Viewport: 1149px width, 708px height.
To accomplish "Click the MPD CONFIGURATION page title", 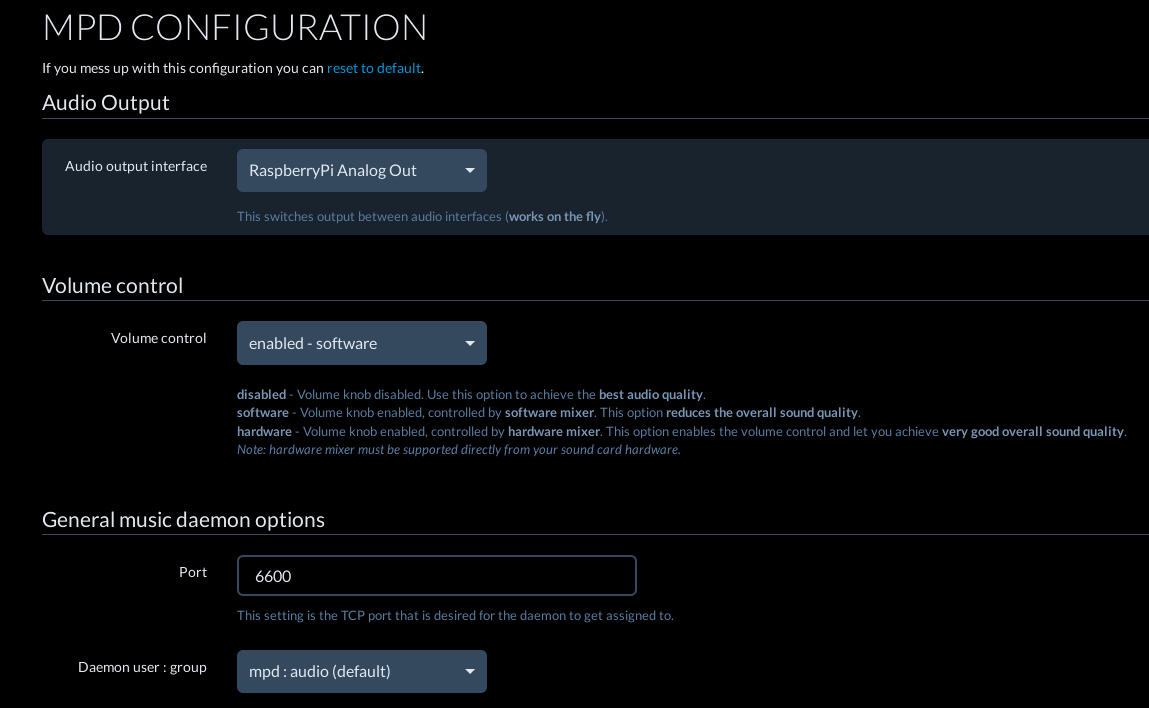I will 234,27.
